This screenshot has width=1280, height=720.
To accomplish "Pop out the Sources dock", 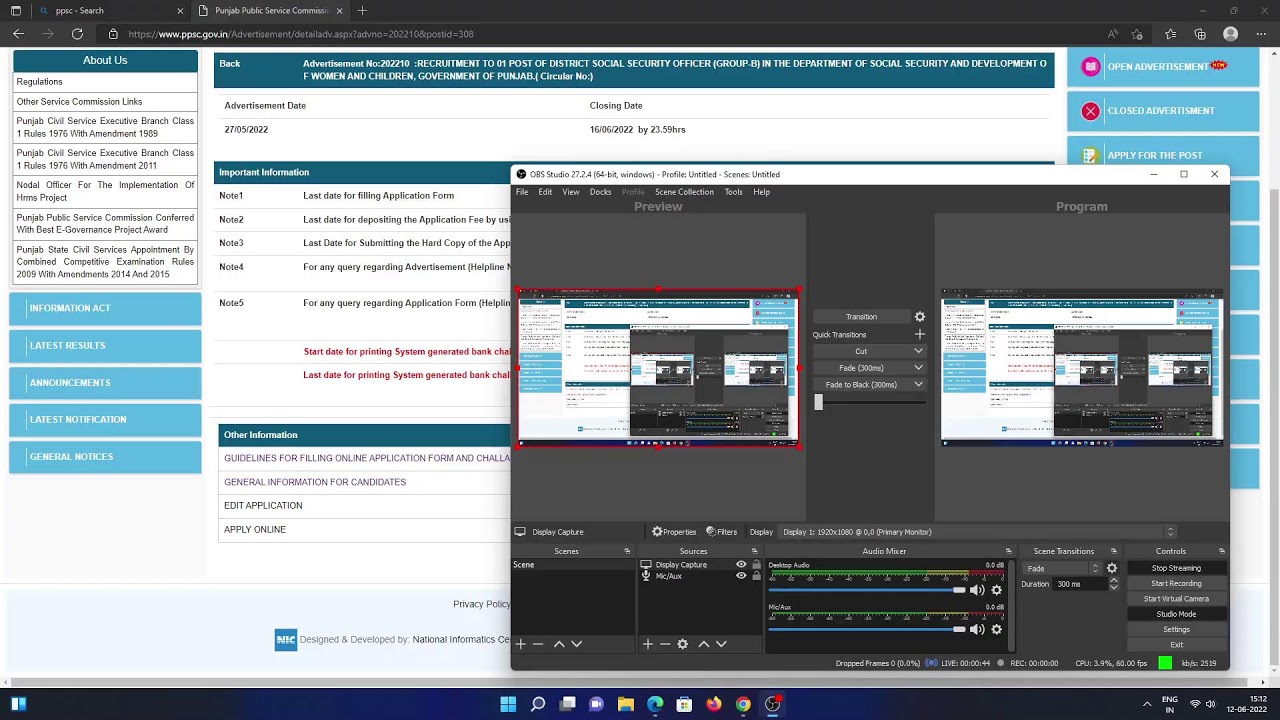I will [755, 551].
